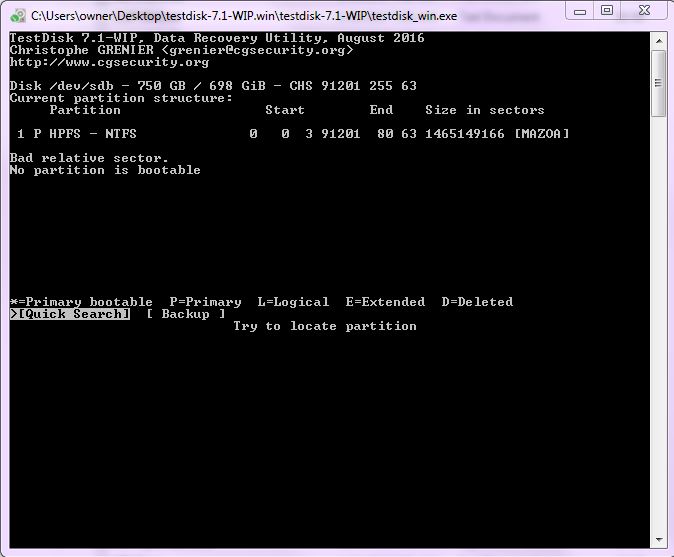Click the 'D=Deleted' legend entry
Image resolution: width=674 pixels, height=557 pixels.
coord(477,302)
